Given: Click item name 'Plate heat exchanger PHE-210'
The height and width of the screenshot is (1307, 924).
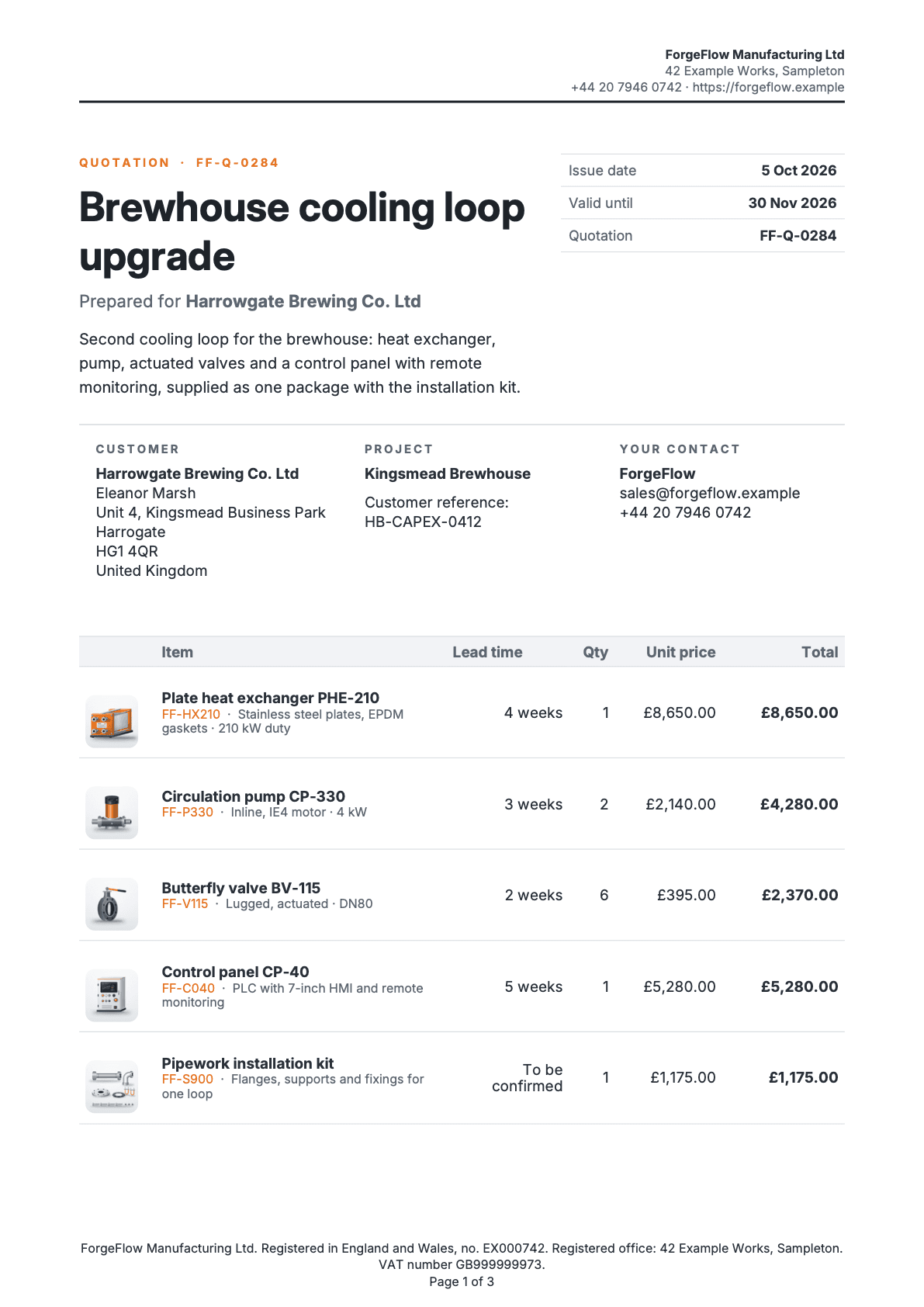Looking at the screenshot, I should (270, 698).
